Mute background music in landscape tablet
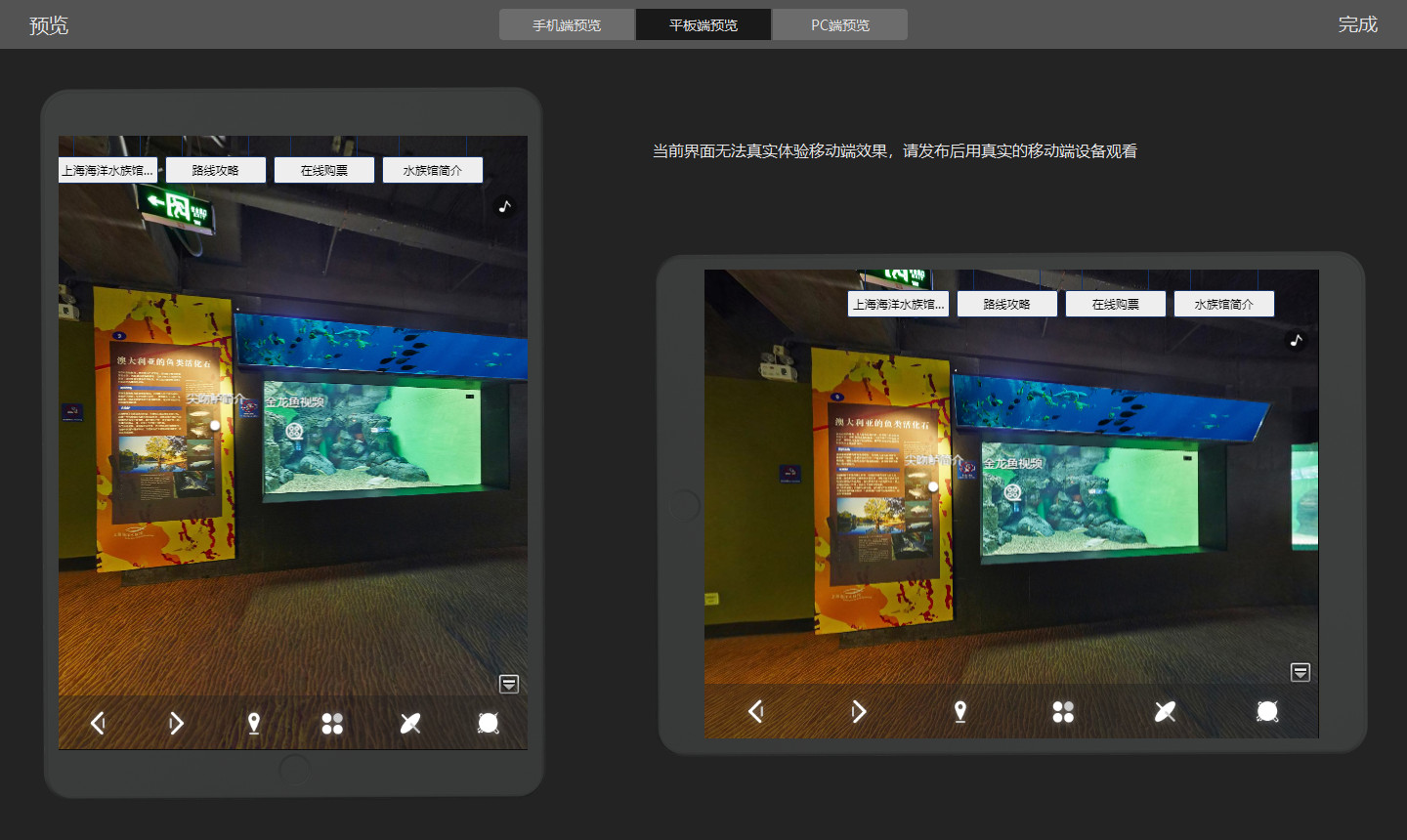This screenshot has height=840, width=1407. [1296, 340]
